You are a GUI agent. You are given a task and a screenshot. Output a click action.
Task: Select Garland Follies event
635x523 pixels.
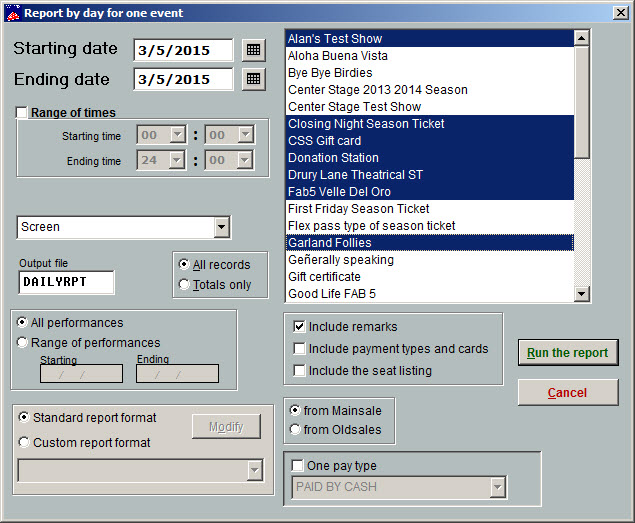tap(430, 243)
